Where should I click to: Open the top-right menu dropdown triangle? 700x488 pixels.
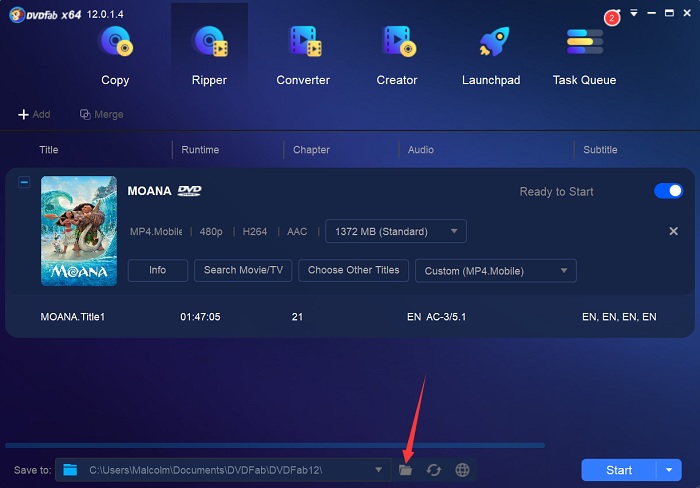[633, 13]
